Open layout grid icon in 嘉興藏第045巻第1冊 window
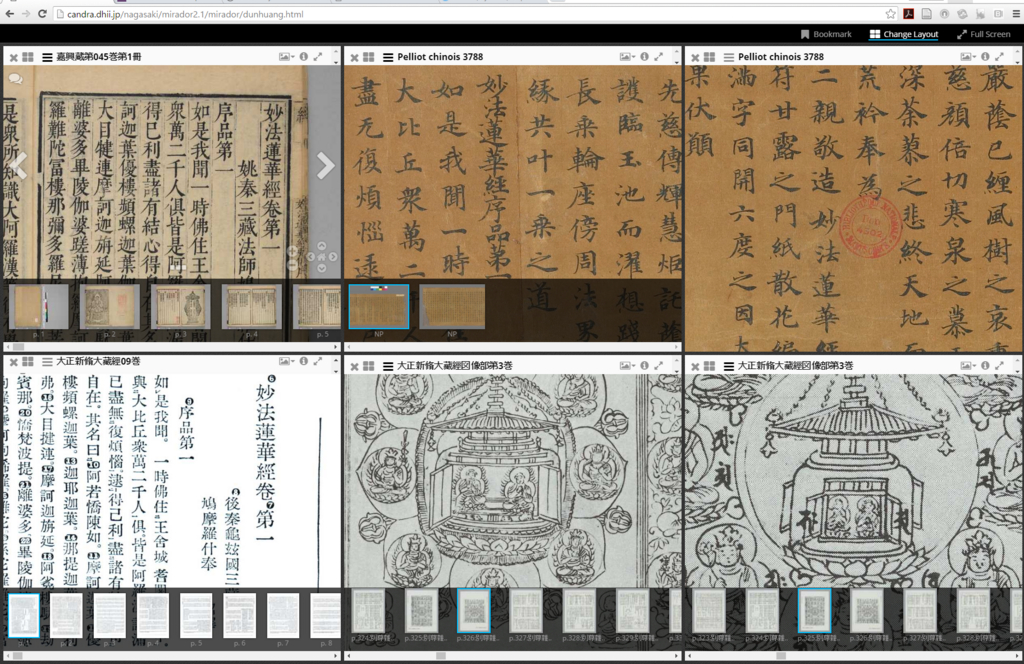1024x664 pixels. (28, 57)
